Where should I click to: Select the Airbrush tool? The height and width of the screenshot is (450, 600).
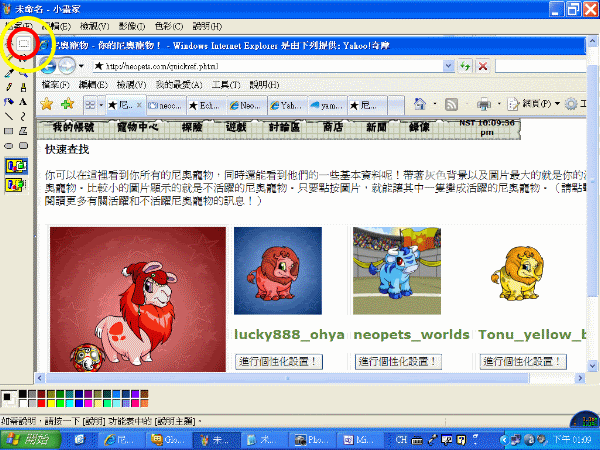[x=9, y=102]
